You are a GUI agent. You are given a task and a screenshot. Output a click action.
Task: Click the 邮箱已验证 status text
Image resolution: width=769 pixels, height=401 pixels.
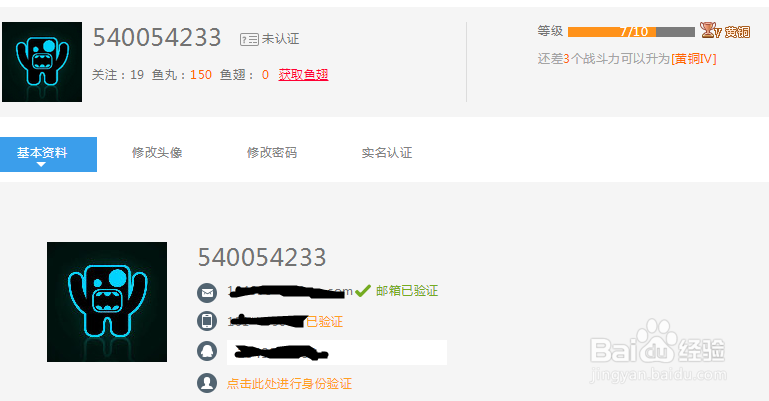(407, 291)
